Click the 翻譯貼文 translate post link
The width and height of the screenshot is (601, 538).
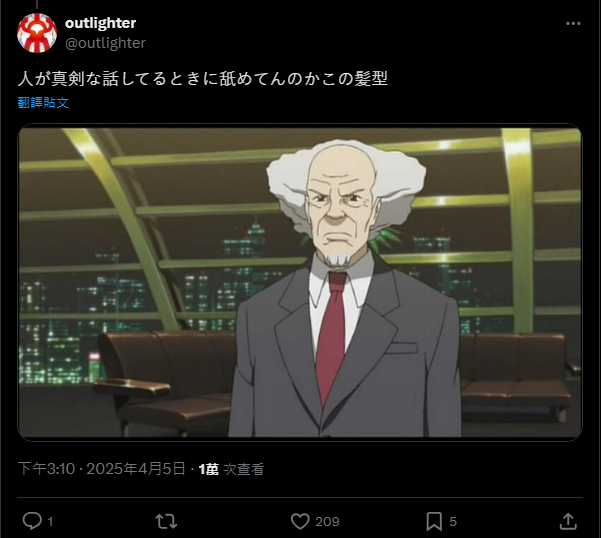(43, 103)
